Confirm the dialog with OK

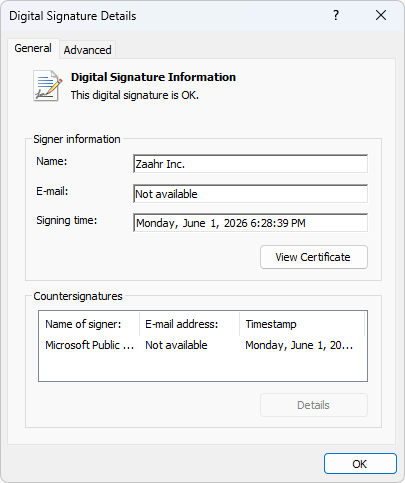pos(360,464)
